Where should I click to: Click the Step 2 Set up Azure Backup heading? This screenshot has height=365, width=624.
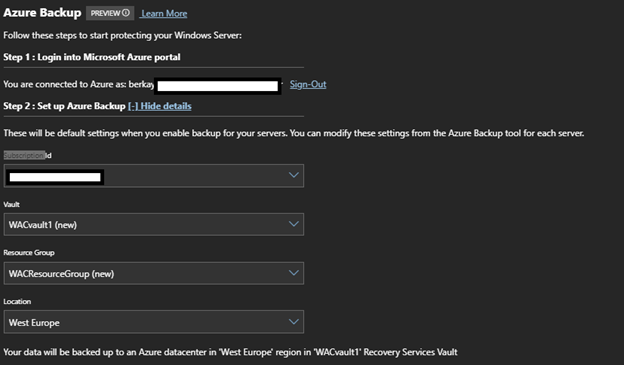pyautogui.click(x=64, y=106)
